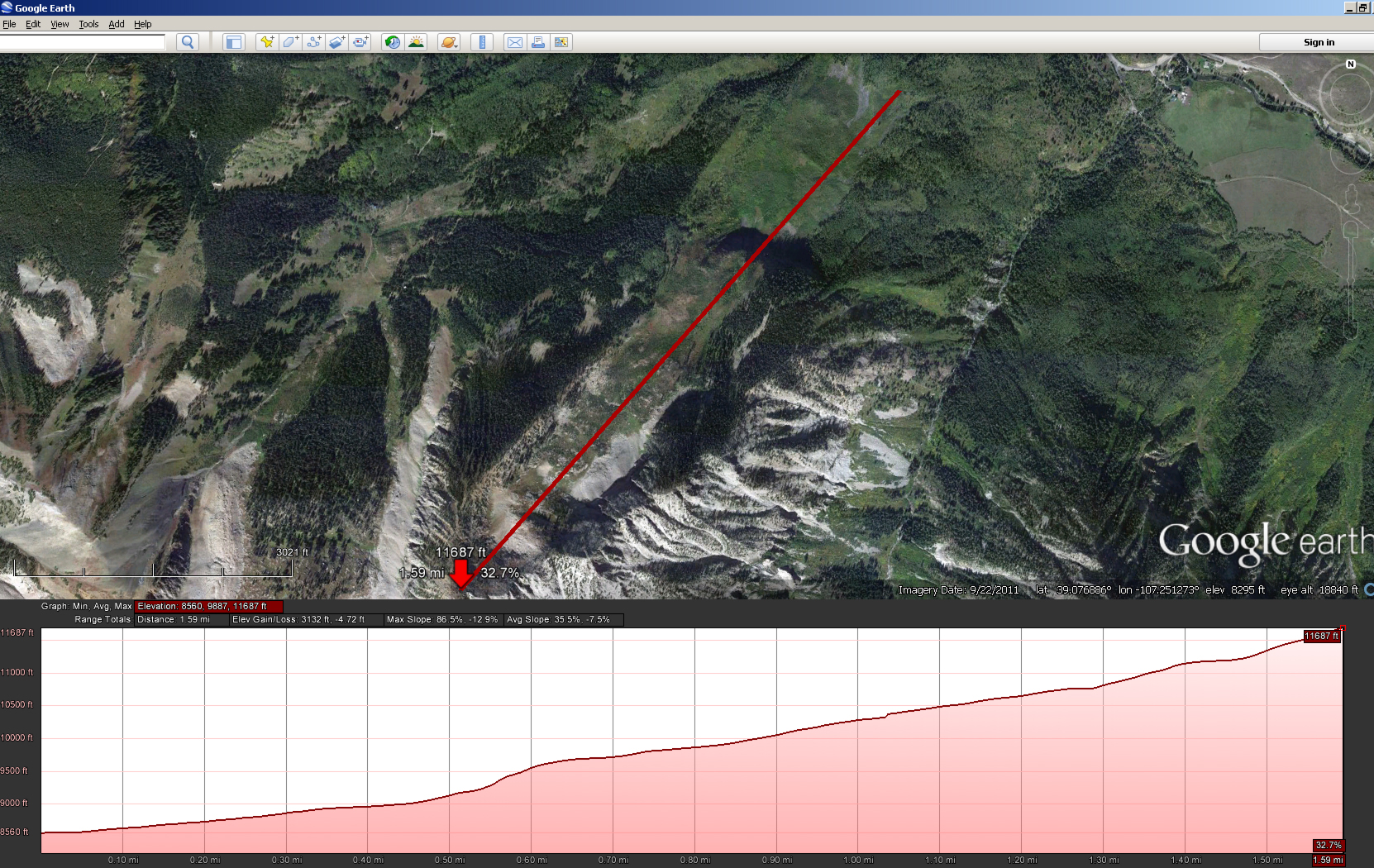Image resolution: width=1374 pixels, height=868 pixels.
Task: Open the planet switcher dropdown
Action: 449,42
